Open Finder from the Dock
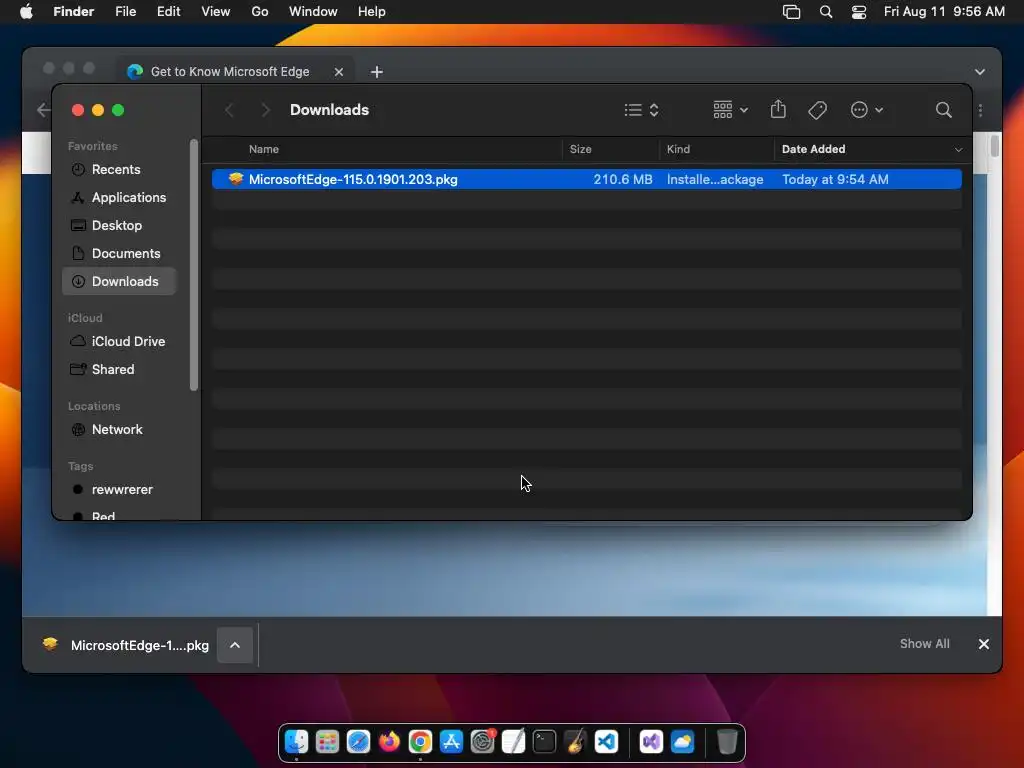This screenshot has height=768, width=1024. click(296, 742)
